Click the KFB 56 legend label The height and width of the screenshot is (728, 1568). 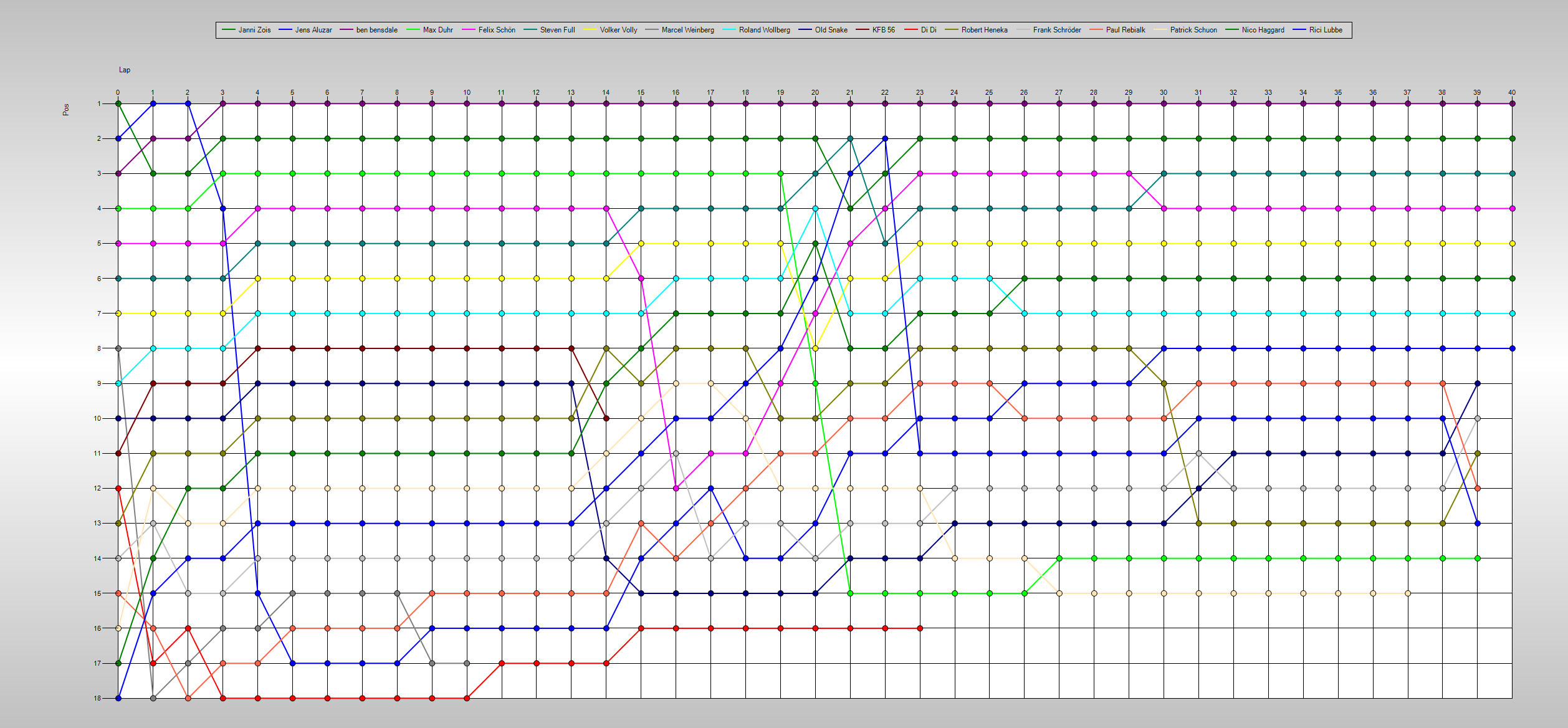point(883,30)
